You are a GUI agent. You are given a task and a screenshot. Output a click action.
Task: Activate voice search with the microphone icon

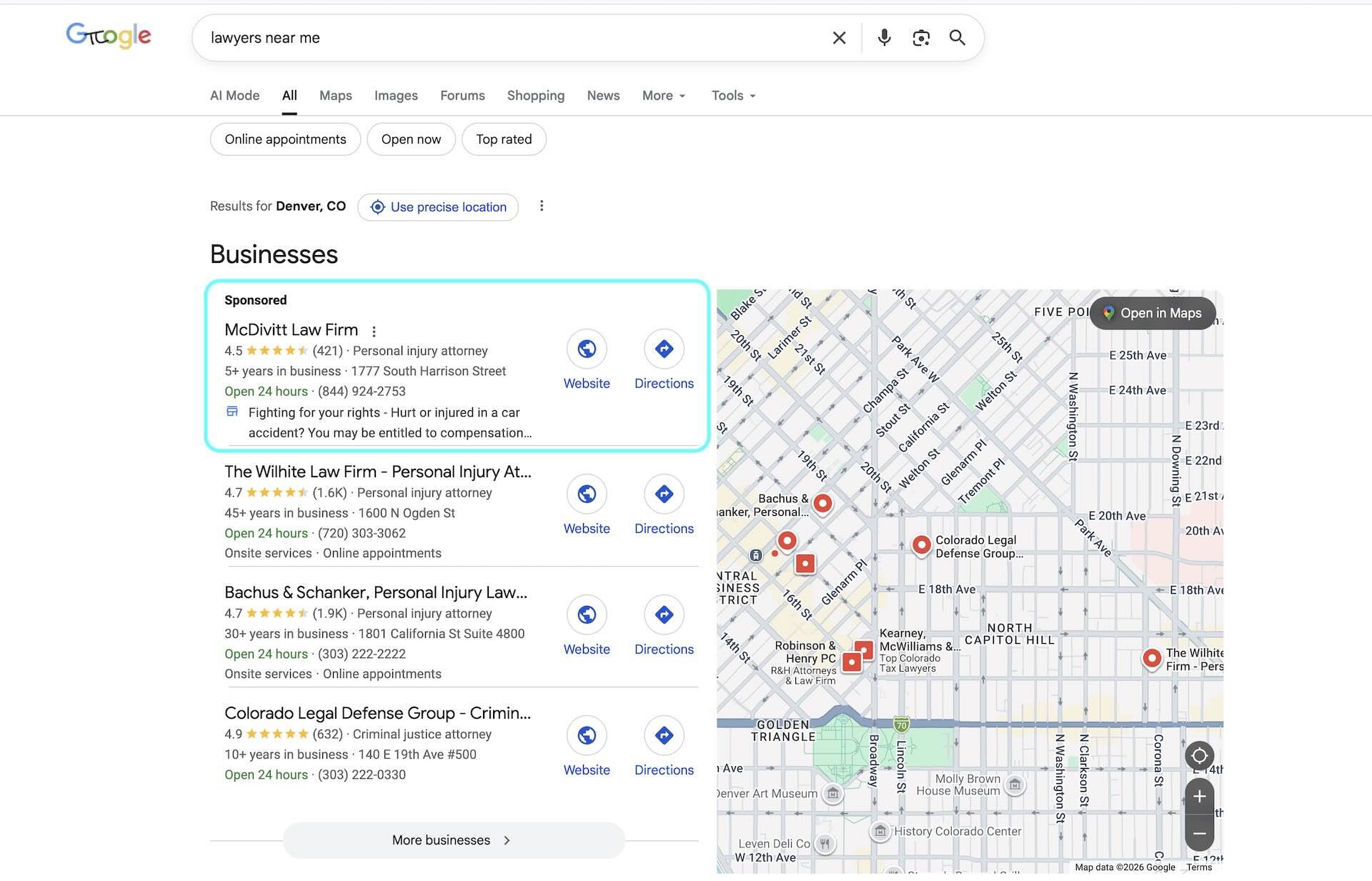point(884,37)
